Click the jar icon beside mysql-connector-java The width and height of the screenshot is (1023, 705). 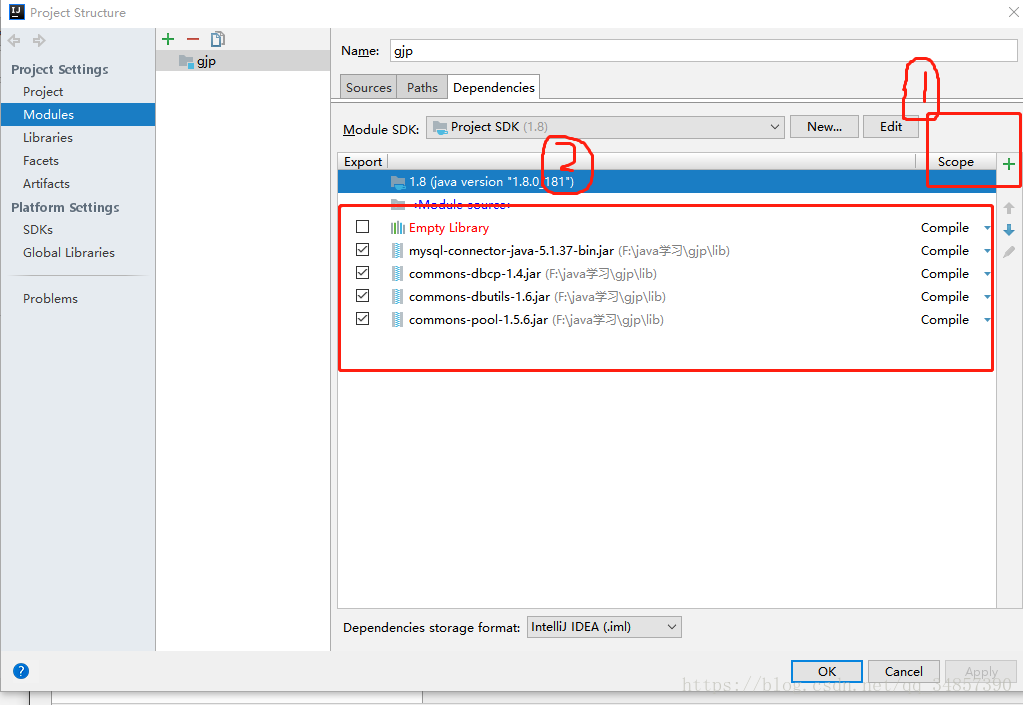coord(397,250)
